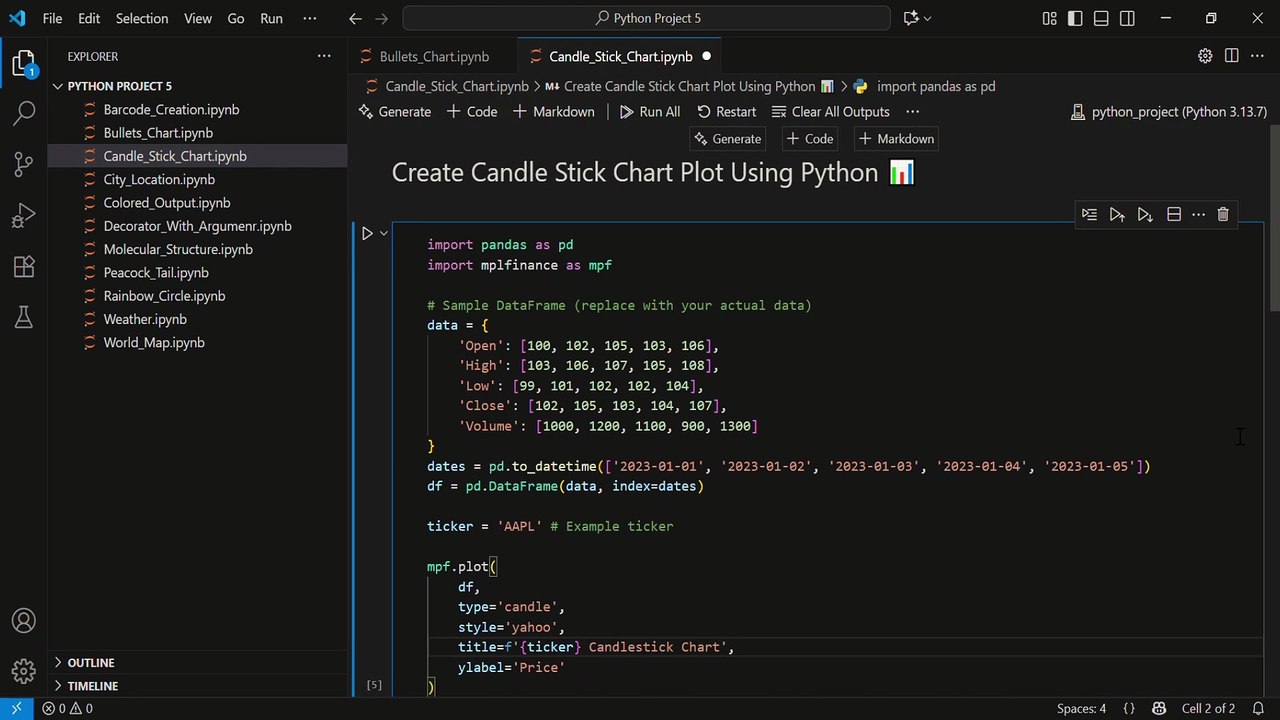Open the Testing flask view

click(24, 318)
